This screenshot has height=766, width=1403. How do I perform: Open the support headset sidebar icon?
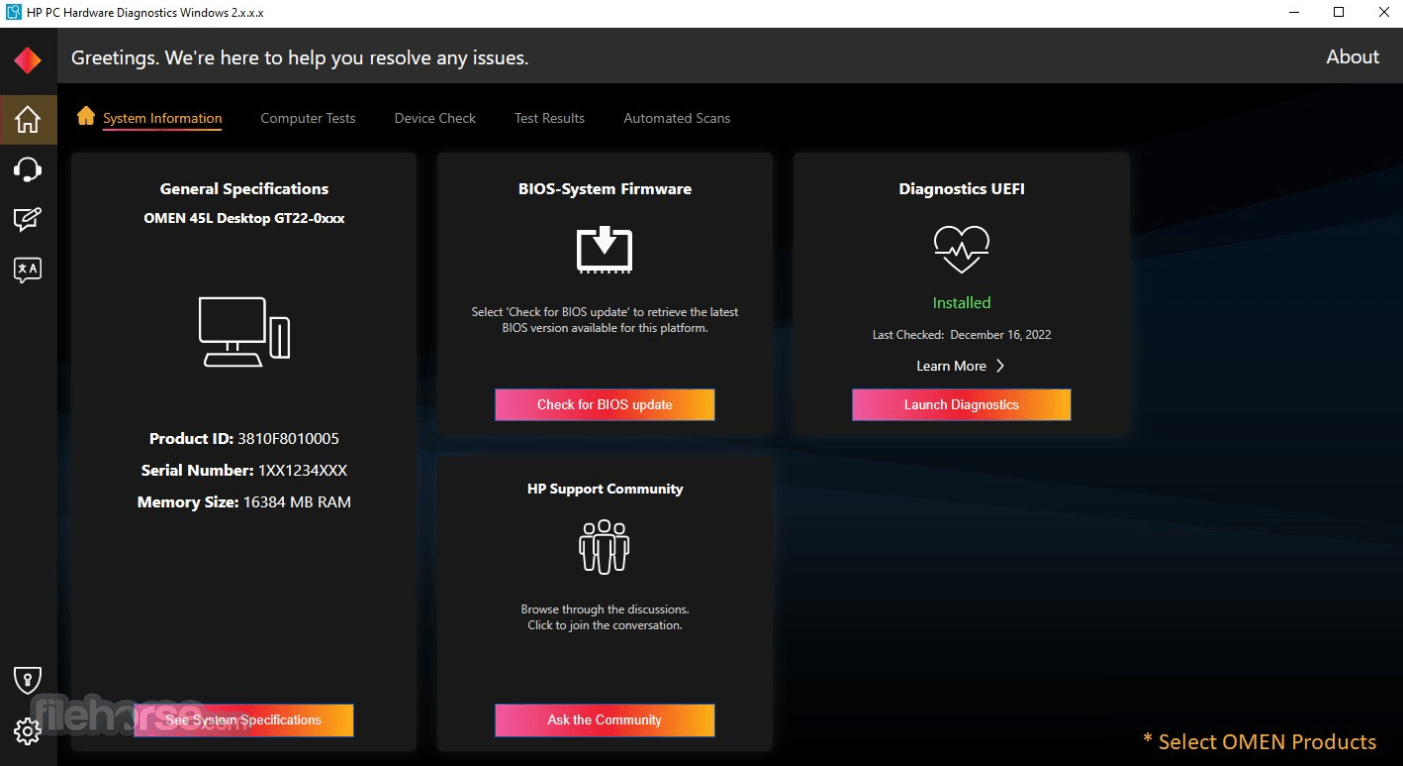pos(27,169)
